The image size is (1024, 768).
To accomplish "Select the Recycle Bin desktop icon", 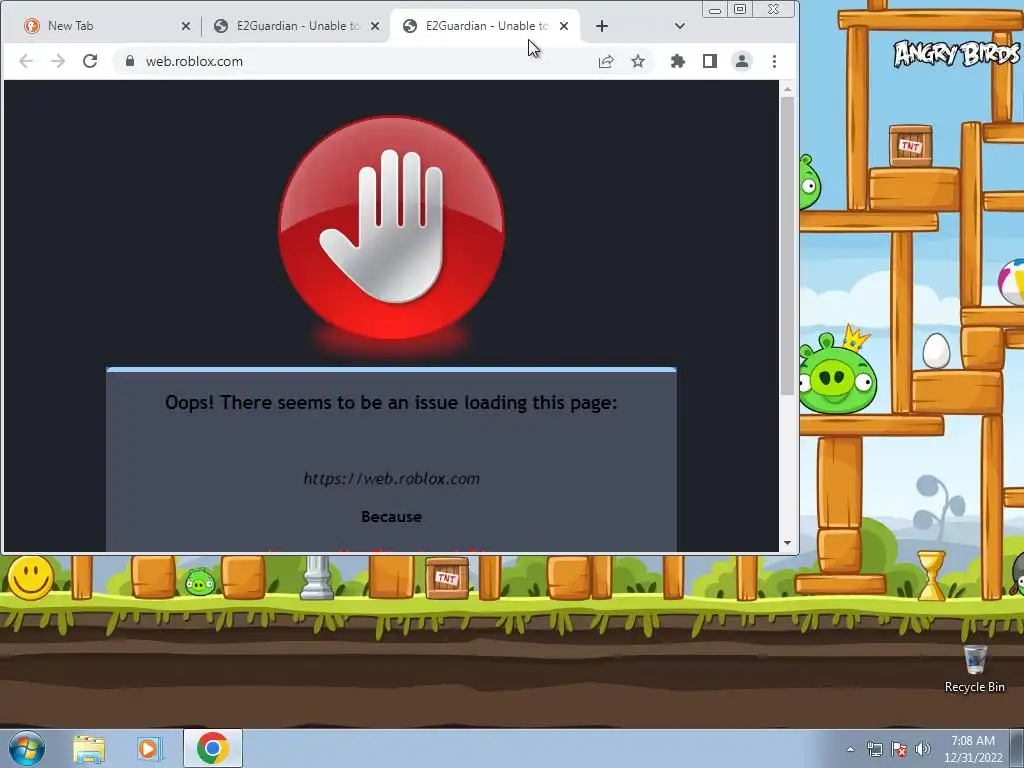I will pos(974,669).
